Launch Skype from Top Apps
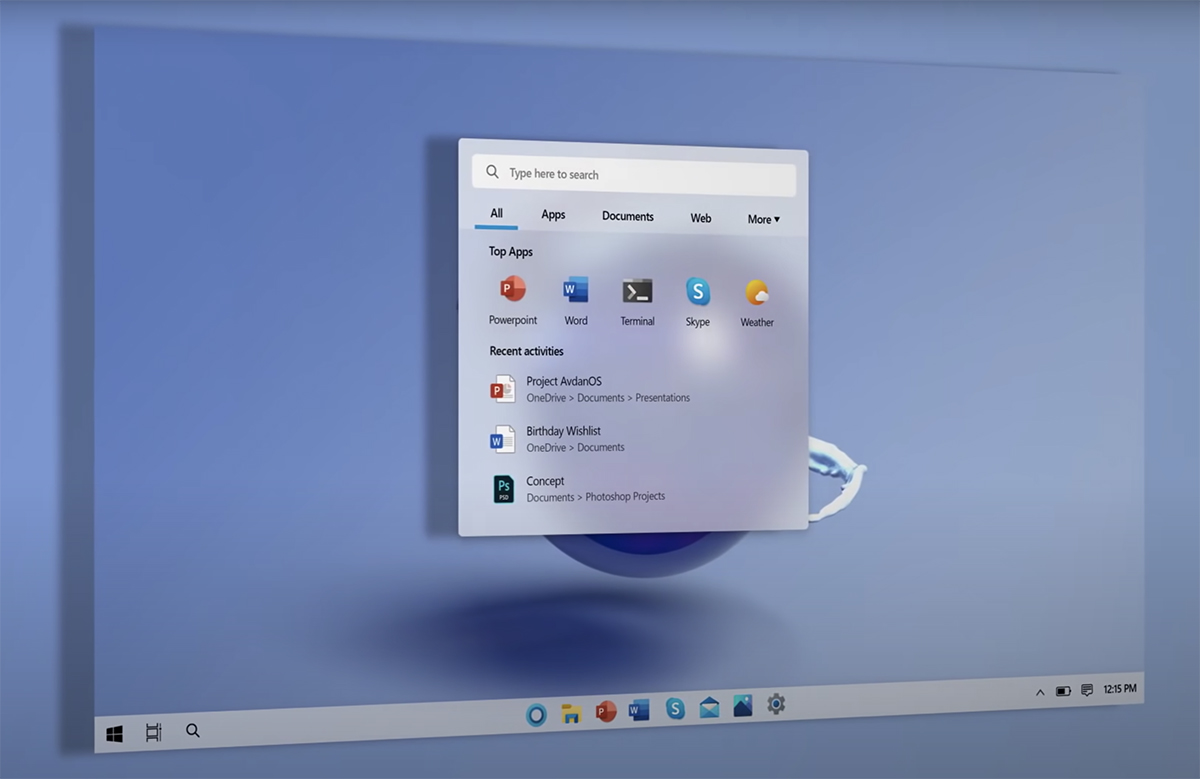The width and height of the screenshot is (1200, 779). [x=698, y=292]
